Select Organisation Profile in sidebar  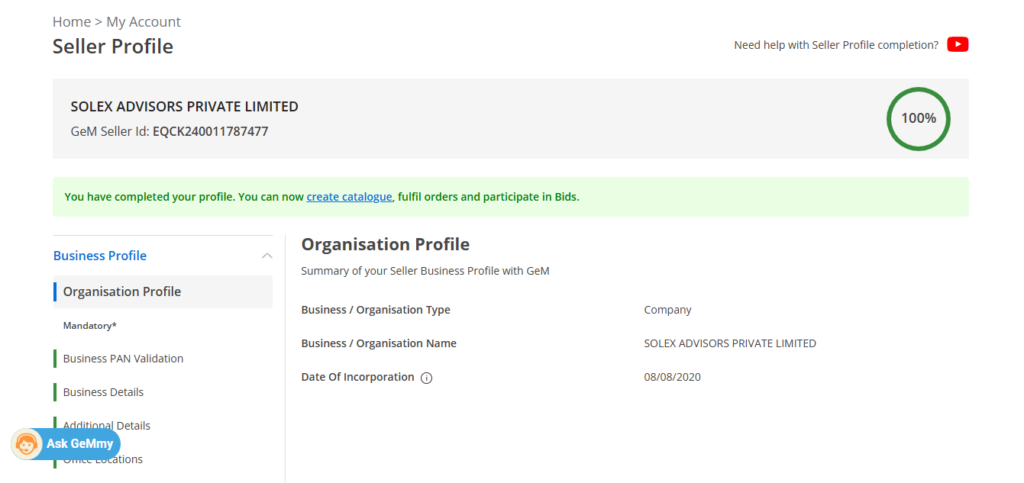point(163,292)
